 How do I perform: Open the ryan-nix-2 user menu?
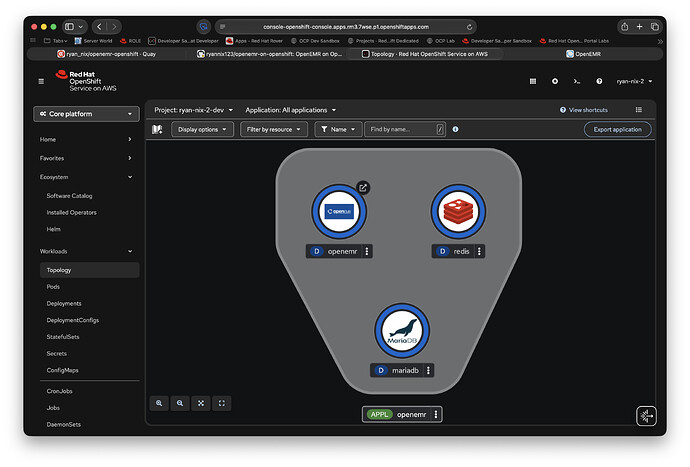634,81
